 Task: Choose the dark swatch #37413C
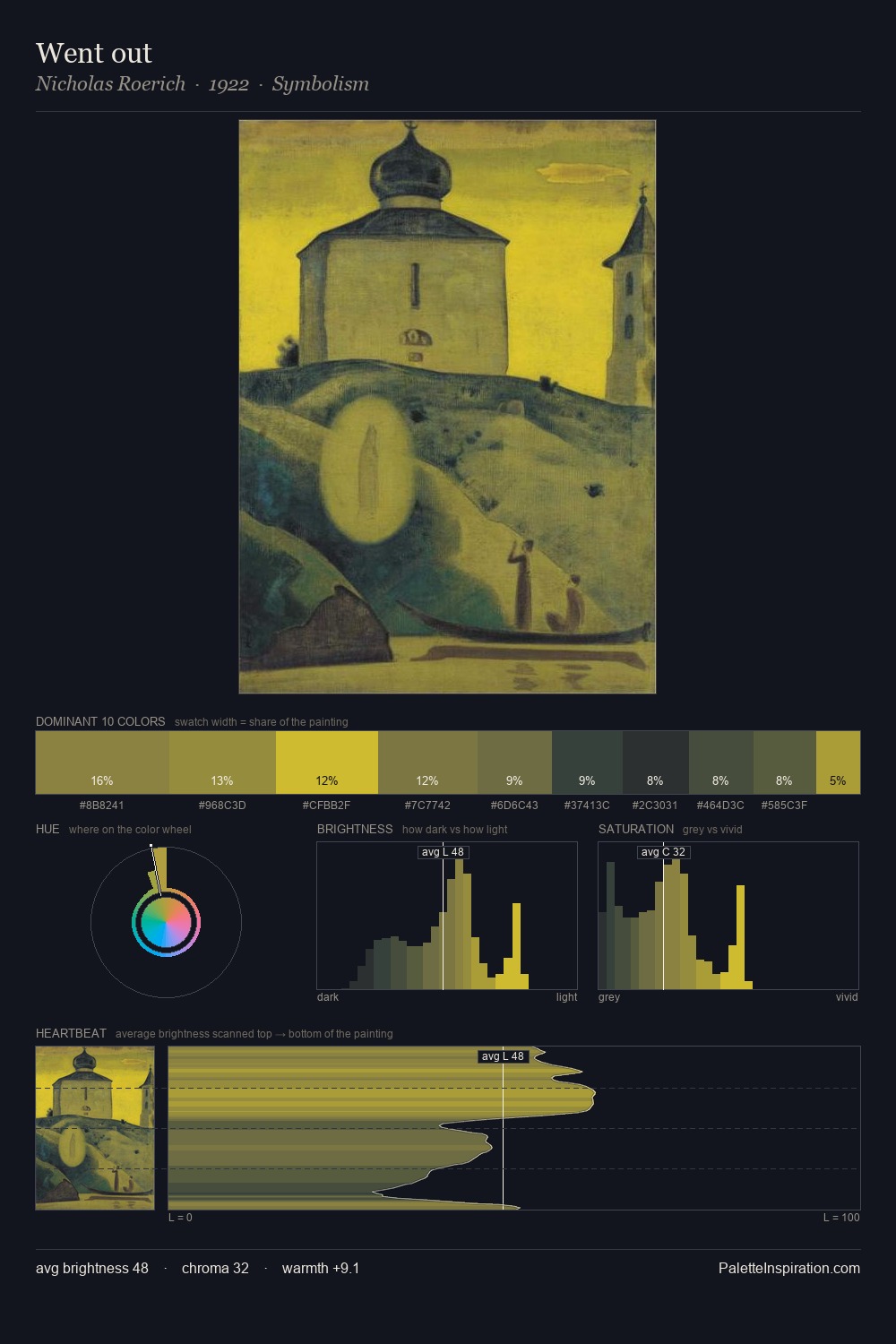coord(587,762)
